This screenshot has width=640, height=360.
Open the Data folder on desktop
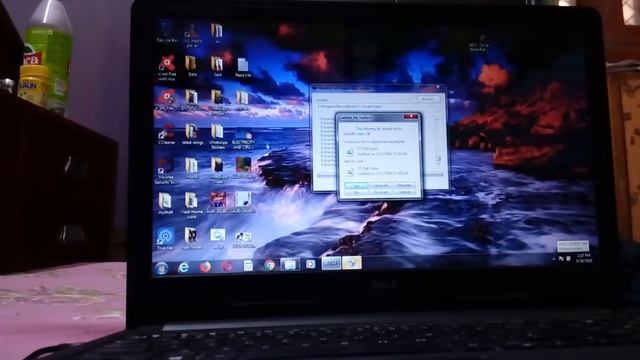191,66
